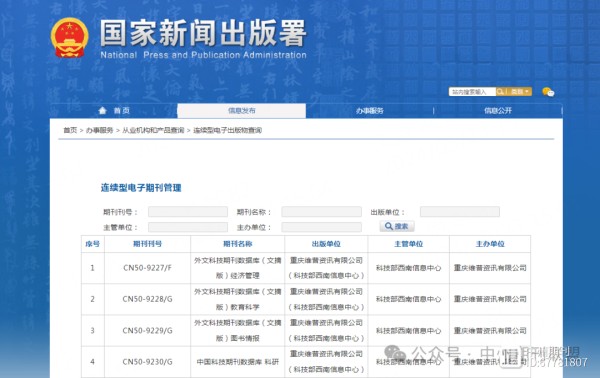Click journal name 中国科技期刊数据库 科研

point(238,362)
